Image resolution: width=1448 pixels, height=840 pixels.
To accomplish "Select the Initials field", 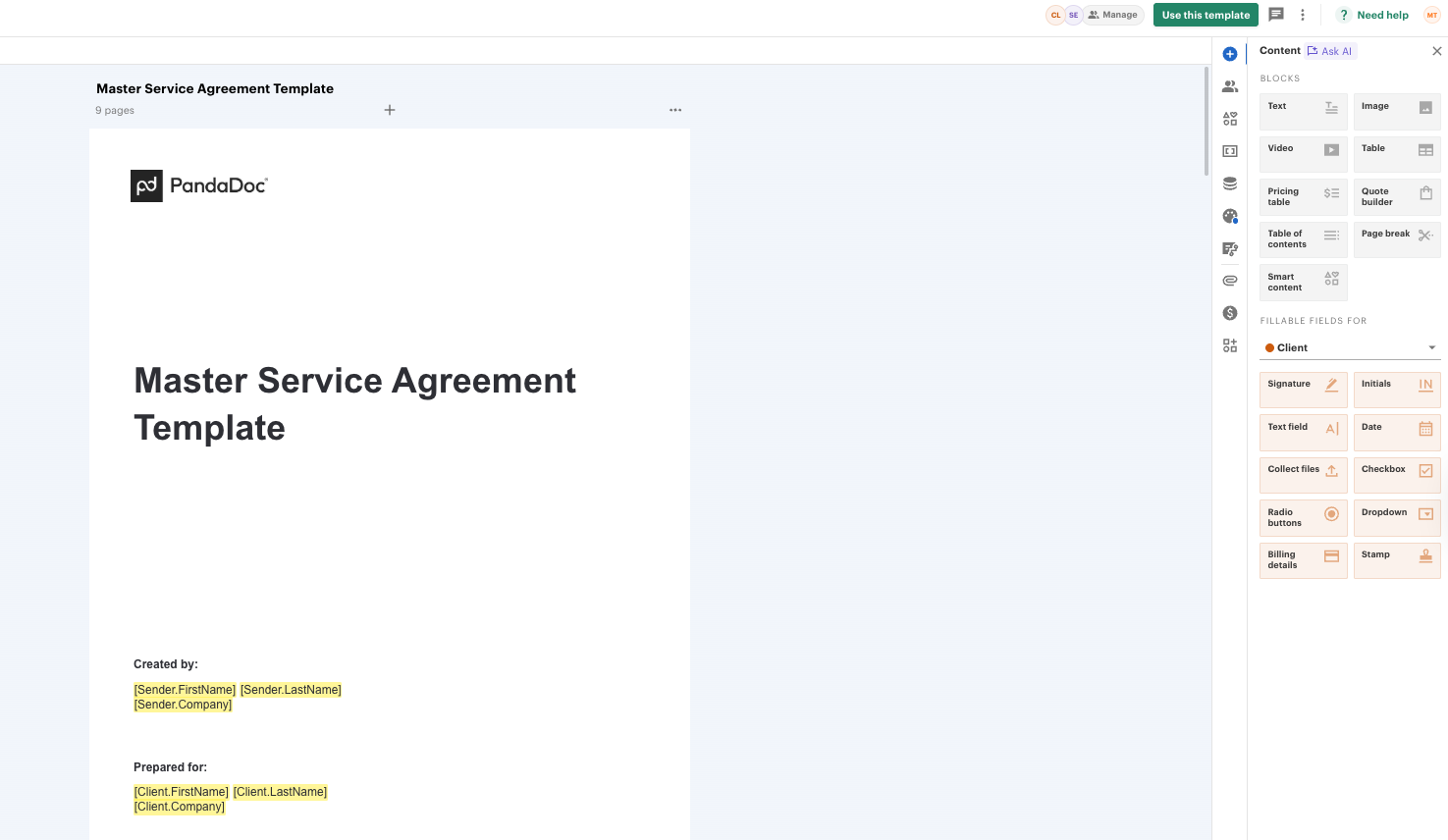I will 1397,390.
